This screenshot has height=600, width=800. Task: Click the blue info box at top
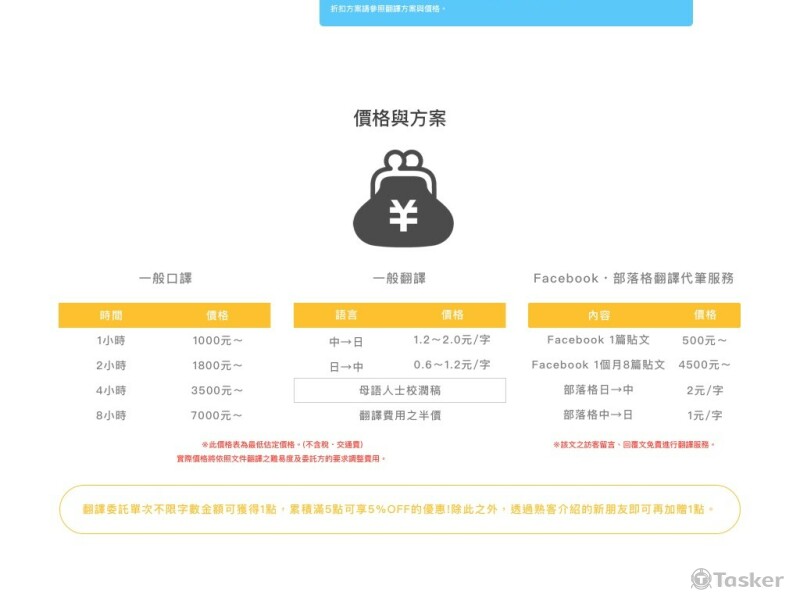point(505,12)
